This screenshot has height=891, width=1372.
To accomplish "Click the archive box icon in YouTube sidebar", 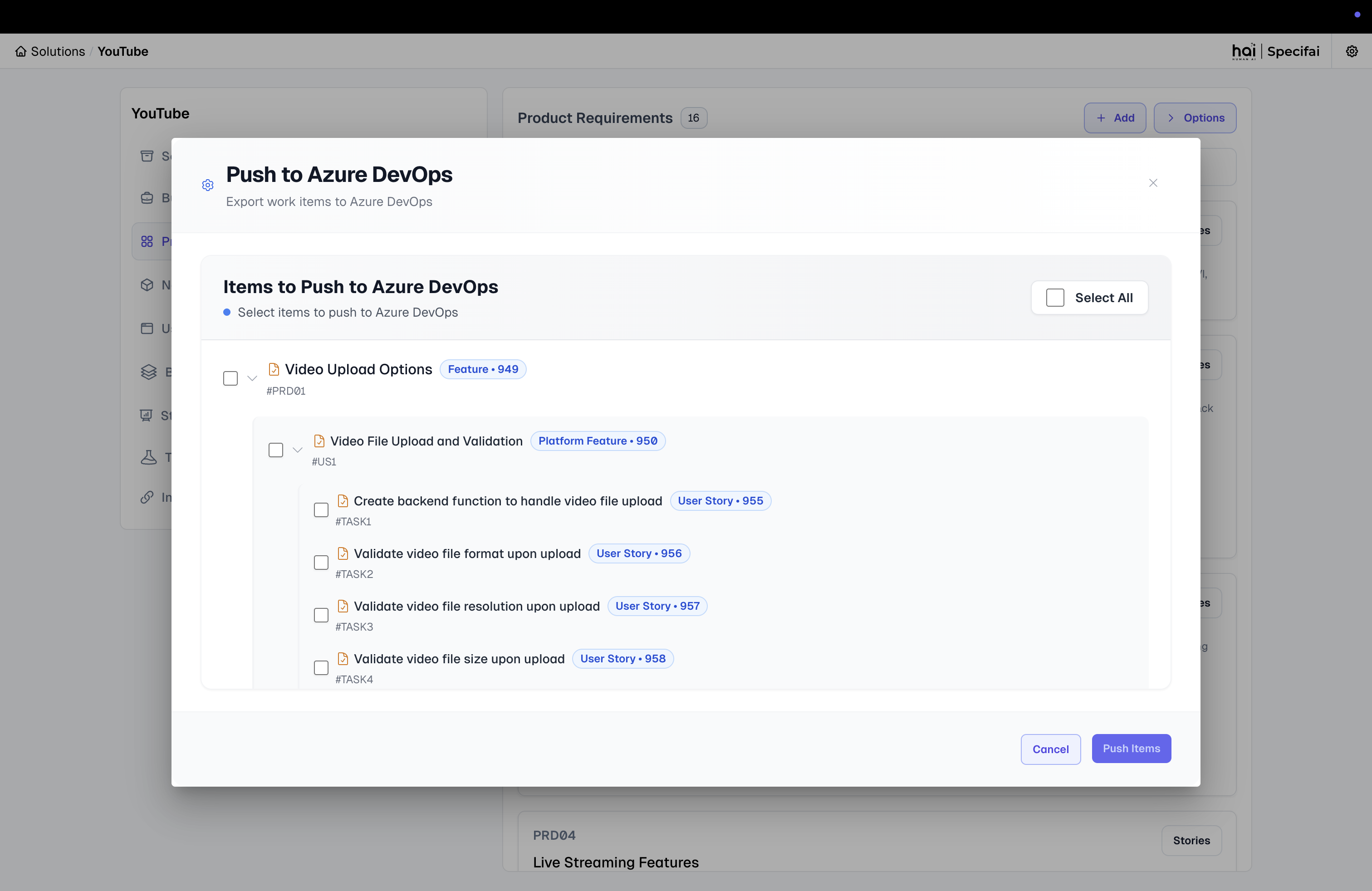I will click(147, 156).
